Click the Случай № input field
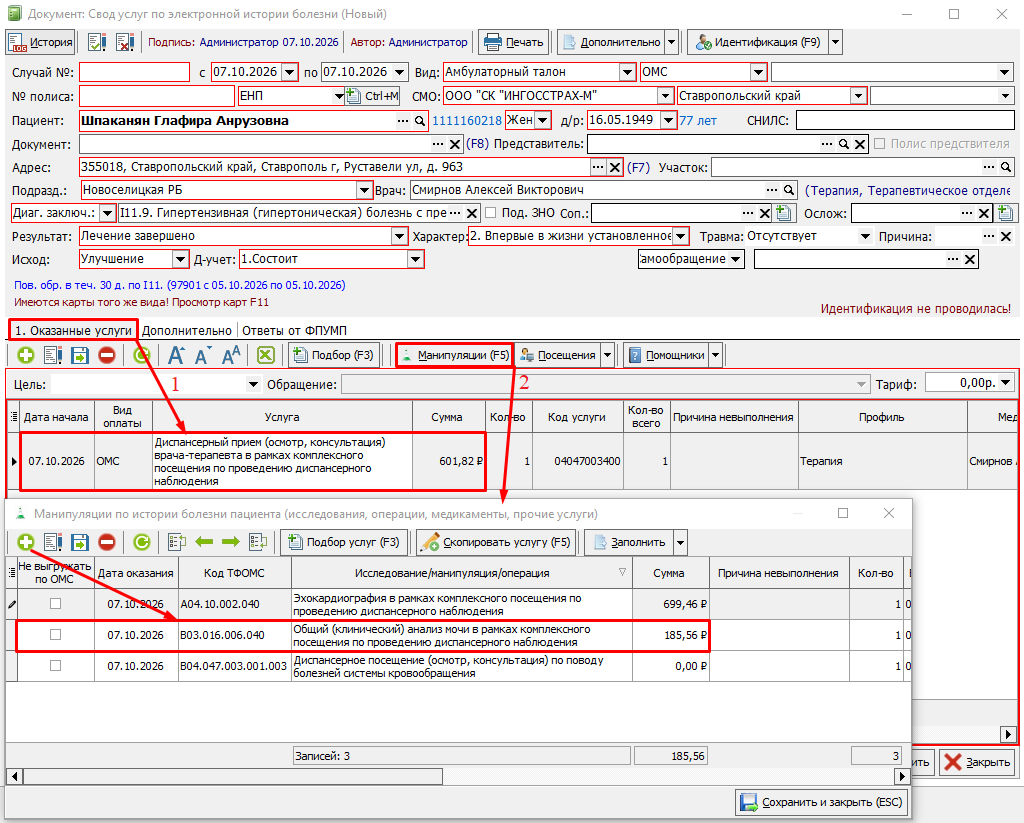This screenshot has width=1024, height=823. click(135, 72)
